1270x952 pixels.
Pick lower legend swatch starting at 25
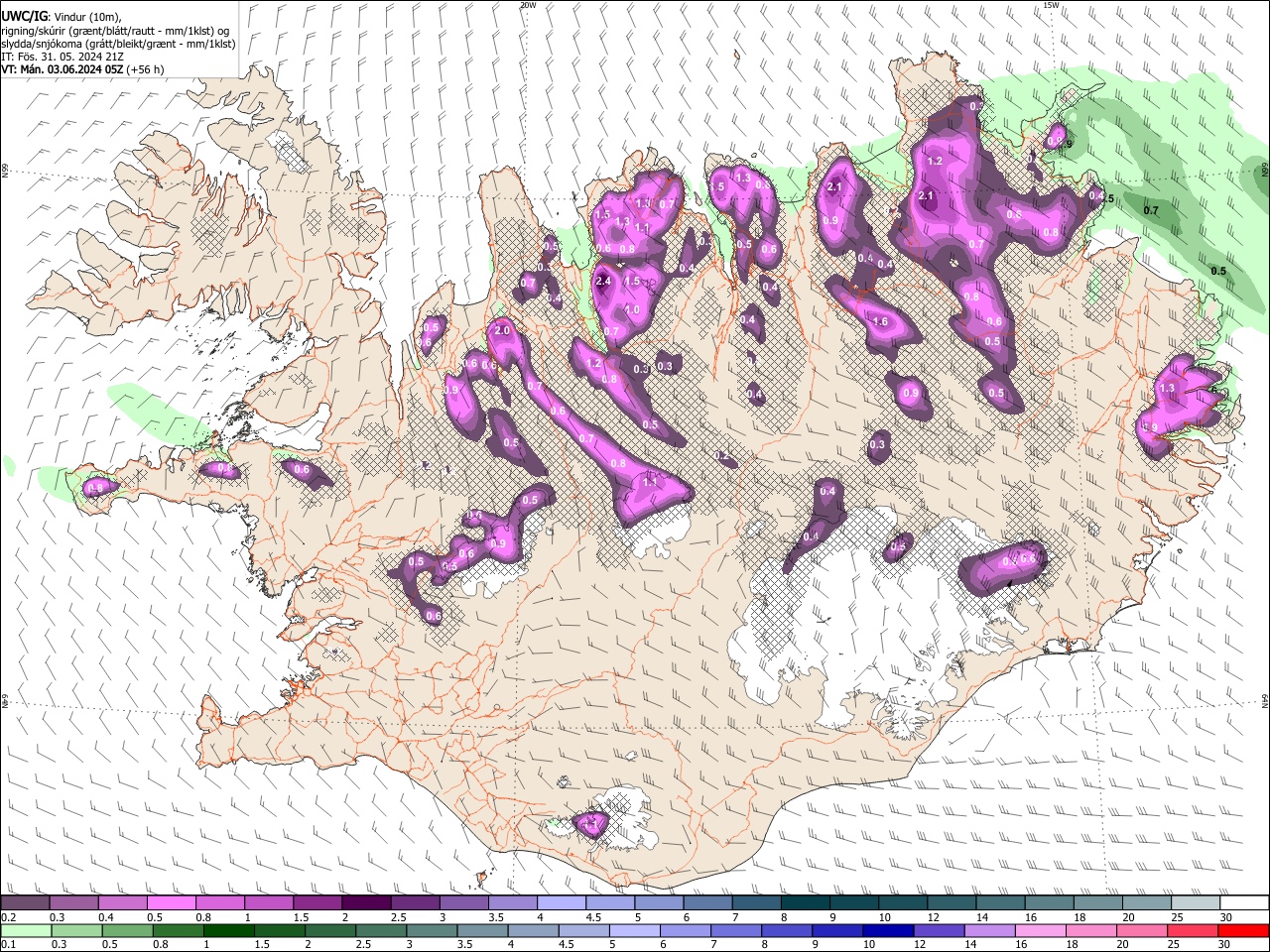[x=1193, y=930]
